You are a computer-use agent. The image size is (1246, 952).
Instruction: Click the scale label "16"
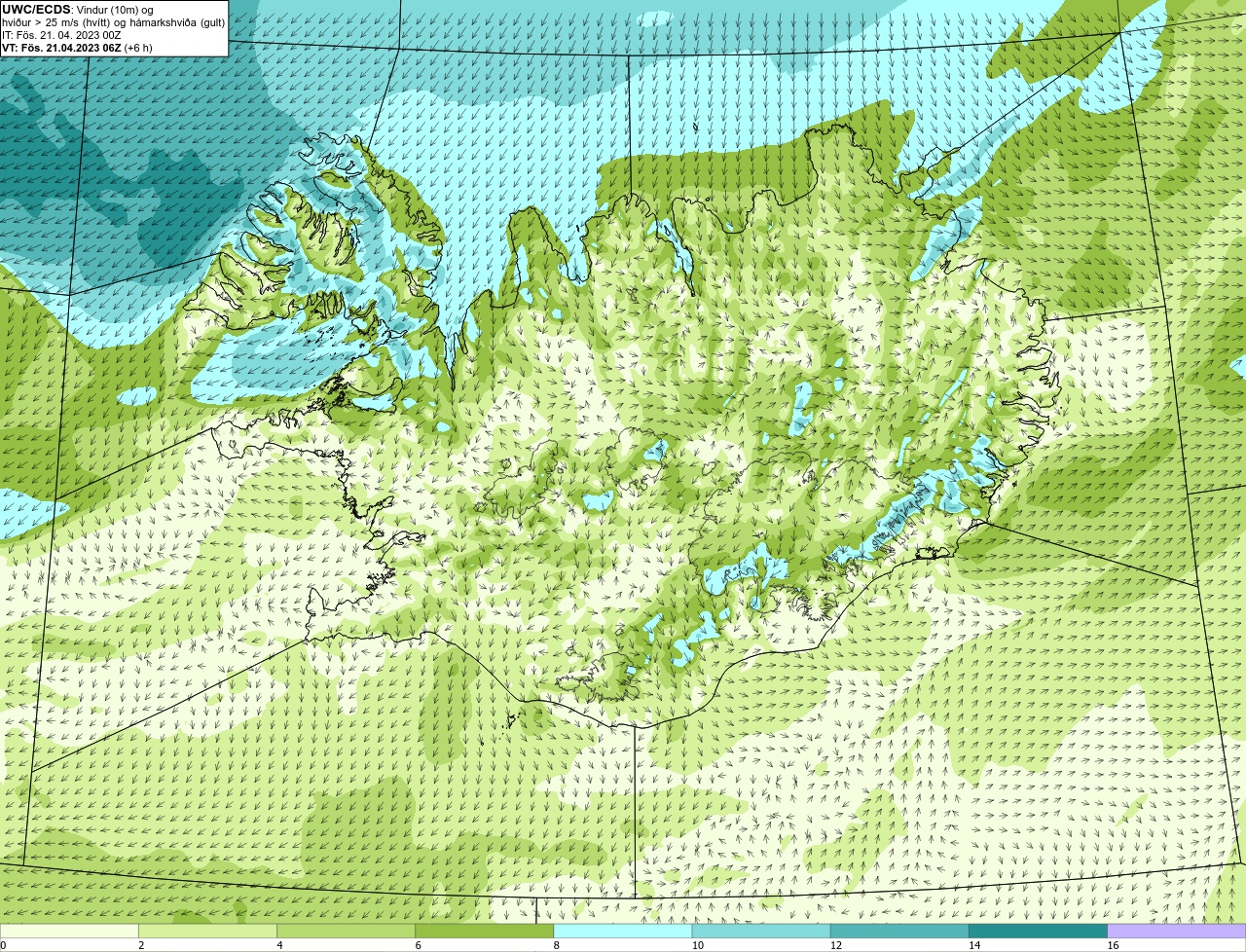coord(1112,945)
